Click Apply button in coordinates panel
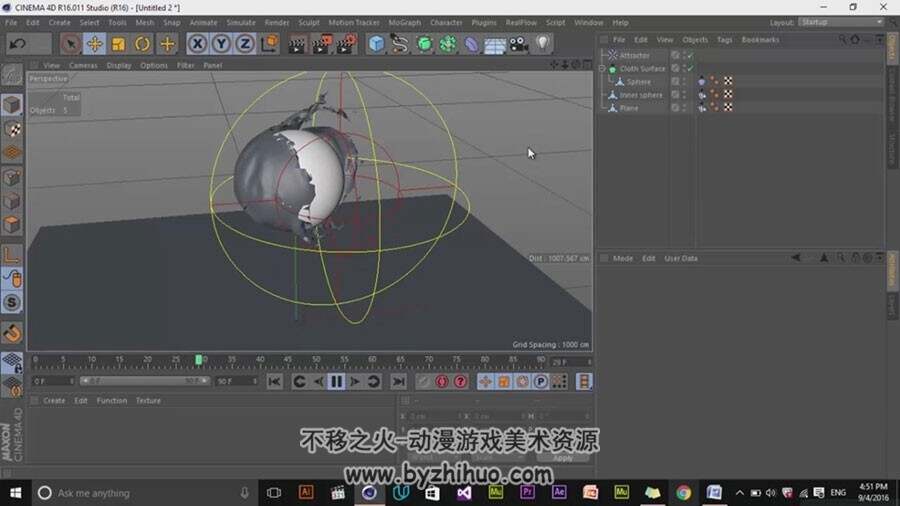 563,458
